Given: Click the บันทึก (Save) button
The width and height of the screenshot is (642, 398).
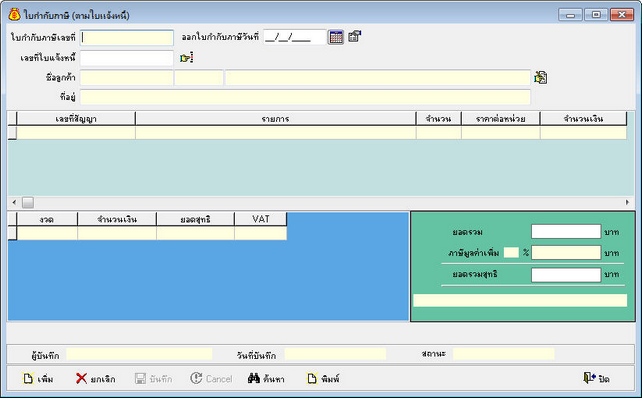Looking at the screenshot, I should pyautogui.click(x=154, y=379).
